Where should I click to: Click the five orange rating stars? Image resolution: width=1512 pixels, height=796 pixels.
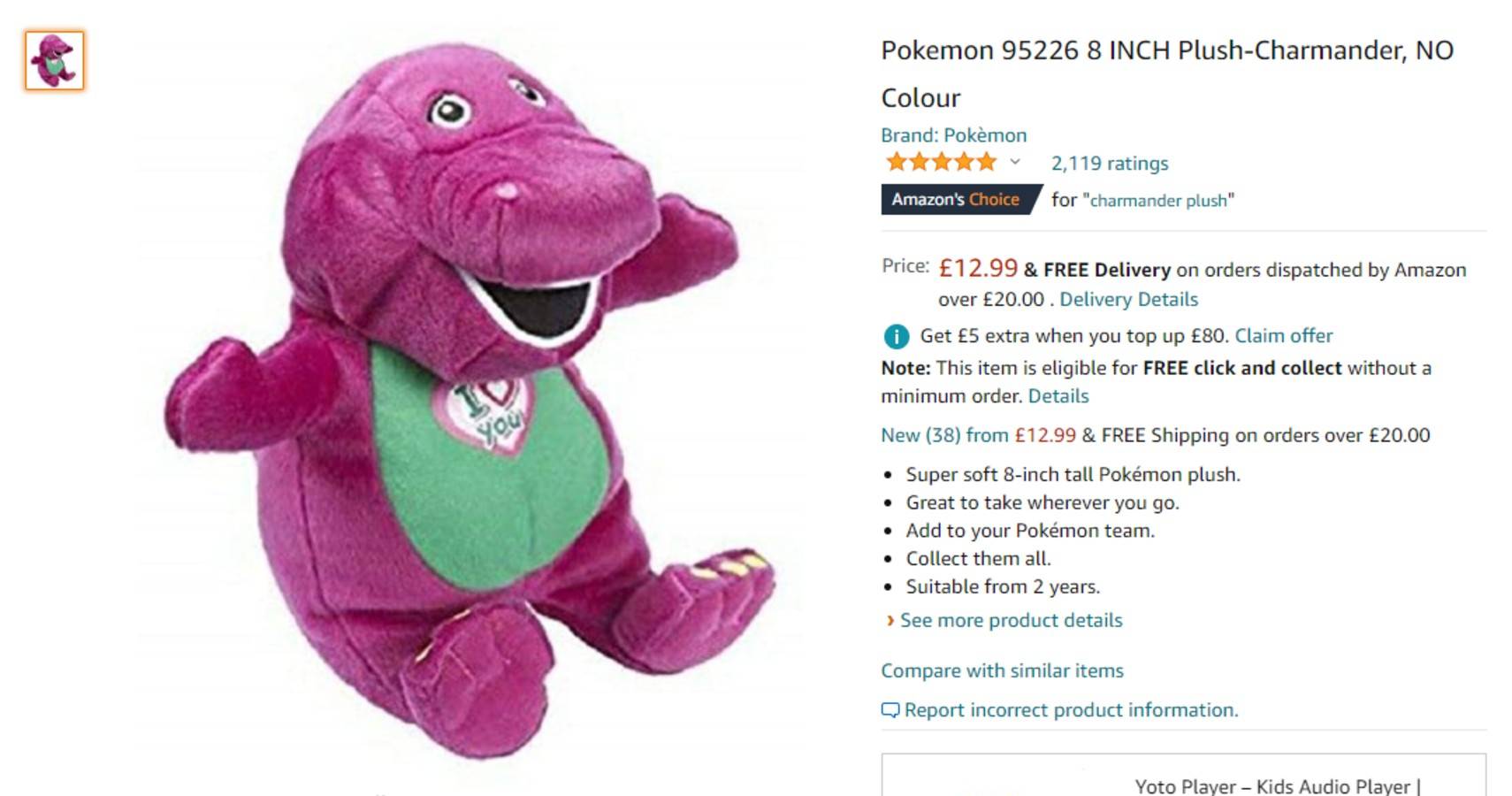(940, 162)
